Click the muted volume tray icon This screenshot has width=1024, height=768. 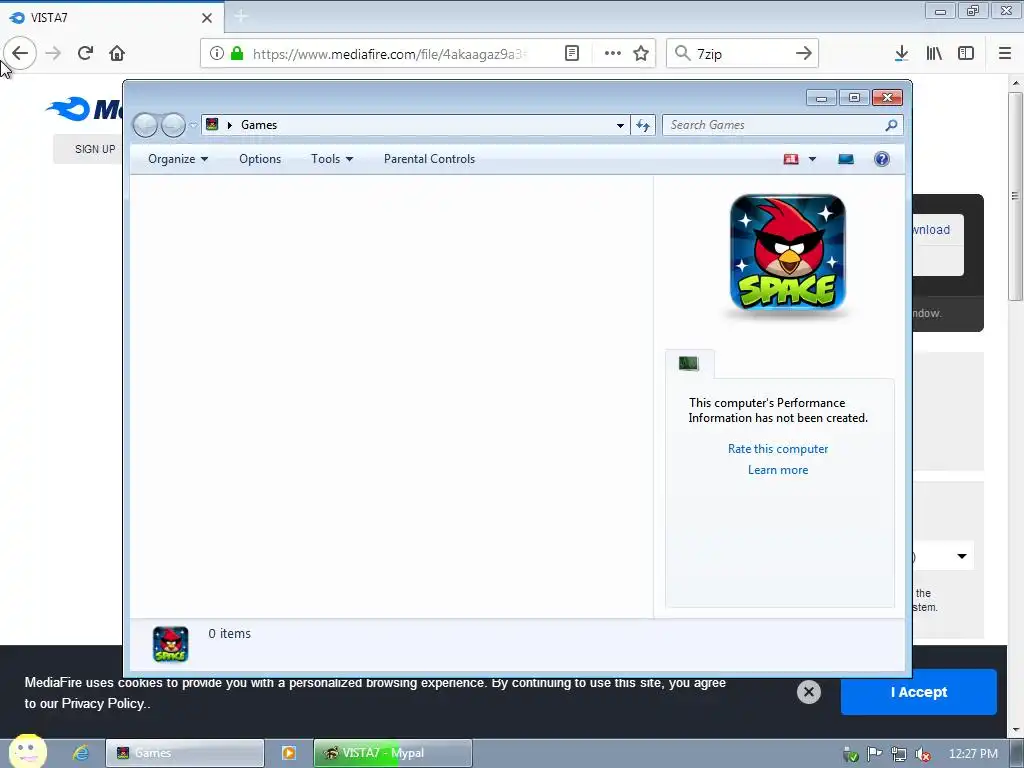(923, 754)
